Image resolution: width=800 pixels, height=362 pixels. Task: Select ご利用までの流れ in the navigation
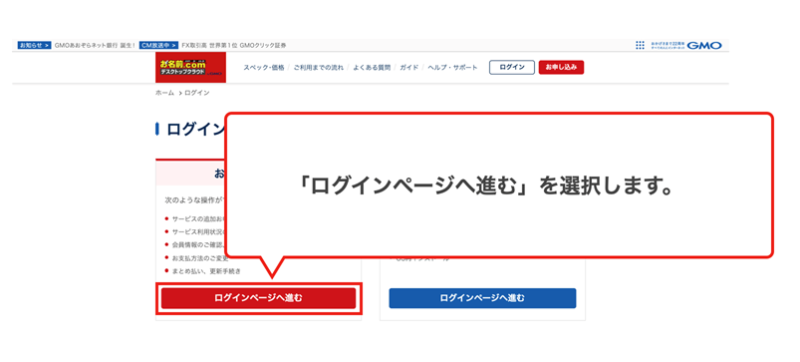pos(319,68)
